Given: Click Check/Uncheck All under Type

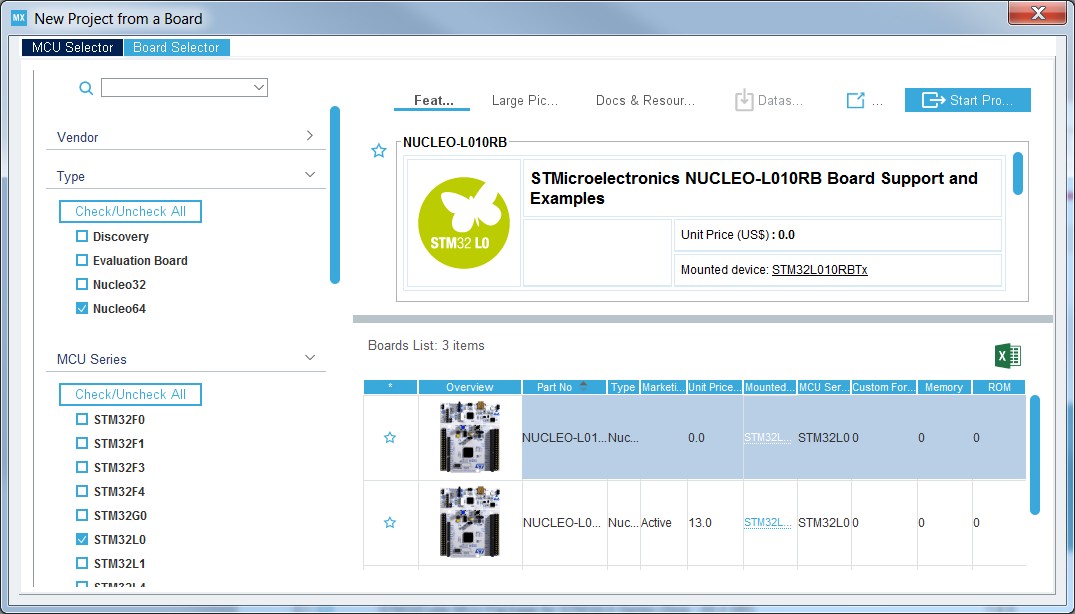Looking at the screenshot, I should [x=130, y=211].
